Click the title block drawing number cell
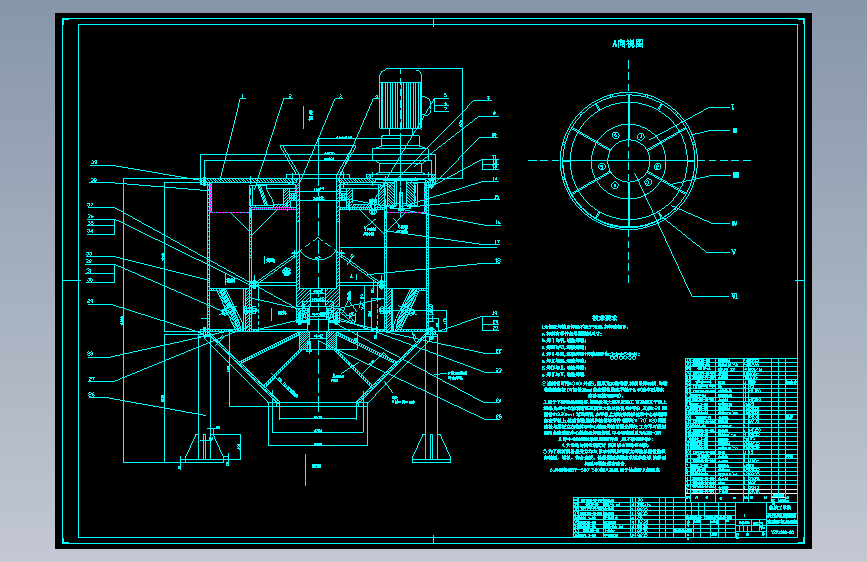The image size is (867, 562). (x=782, y=532)
